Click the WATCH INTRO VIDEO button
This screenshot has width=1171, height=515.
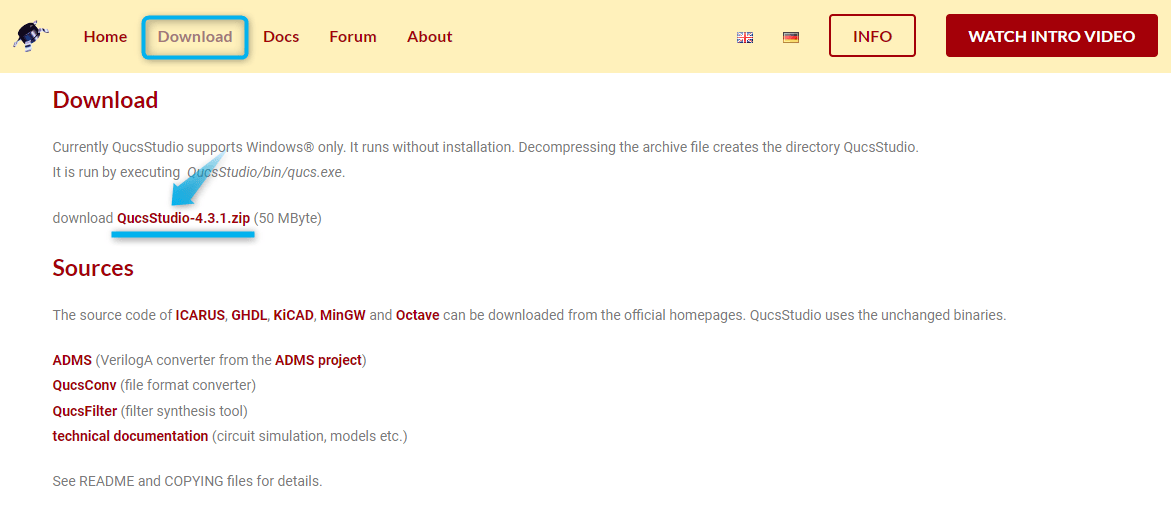[x=1051, y=36]
